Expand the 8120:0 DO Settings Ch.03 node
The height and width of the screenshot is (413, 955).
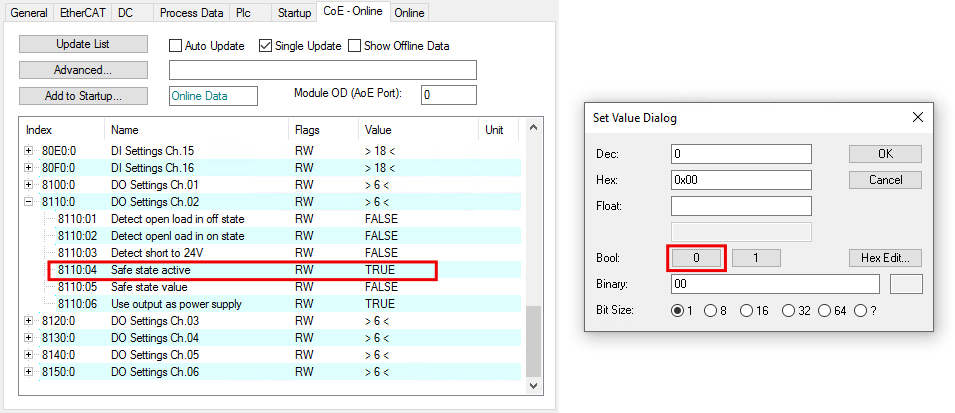(29, 321)
